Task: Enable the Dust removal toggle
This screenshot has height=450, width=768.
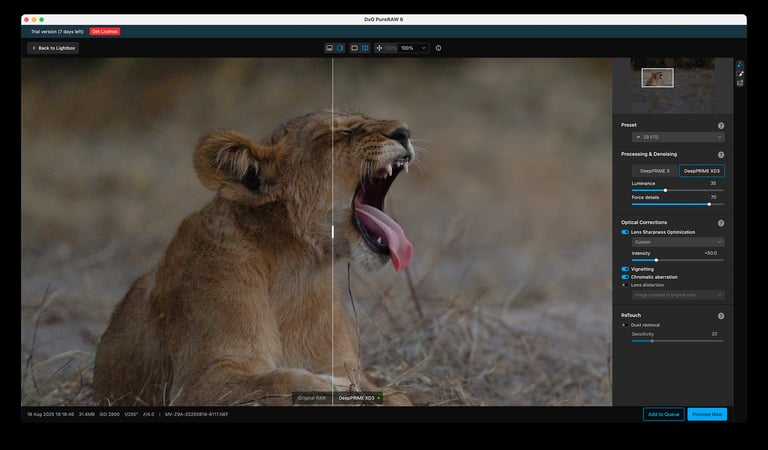Action: pyautogui.click(x=625, y=325)
